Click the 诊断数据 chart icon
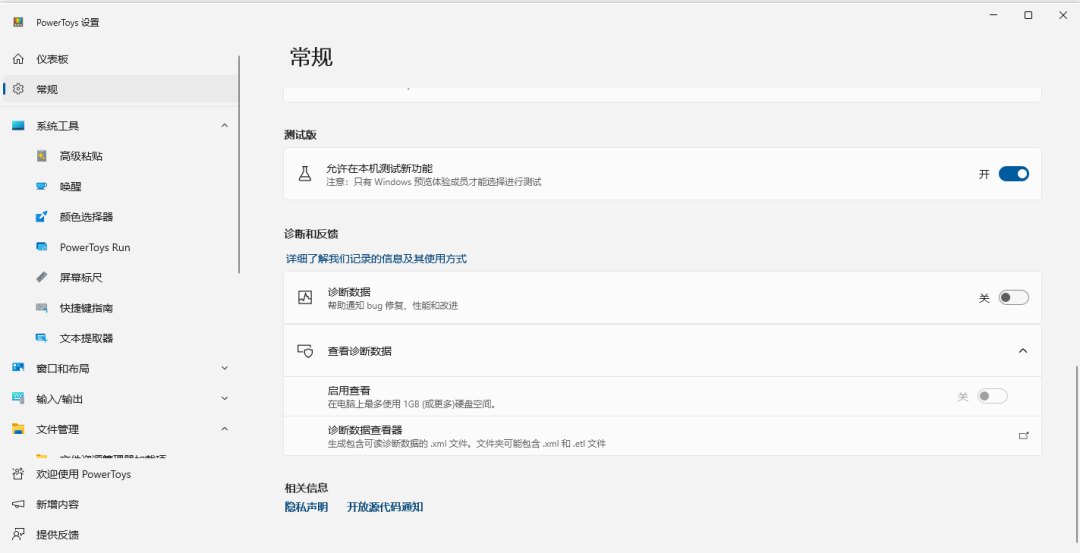 pyautogui.click(x=305, y=298)
